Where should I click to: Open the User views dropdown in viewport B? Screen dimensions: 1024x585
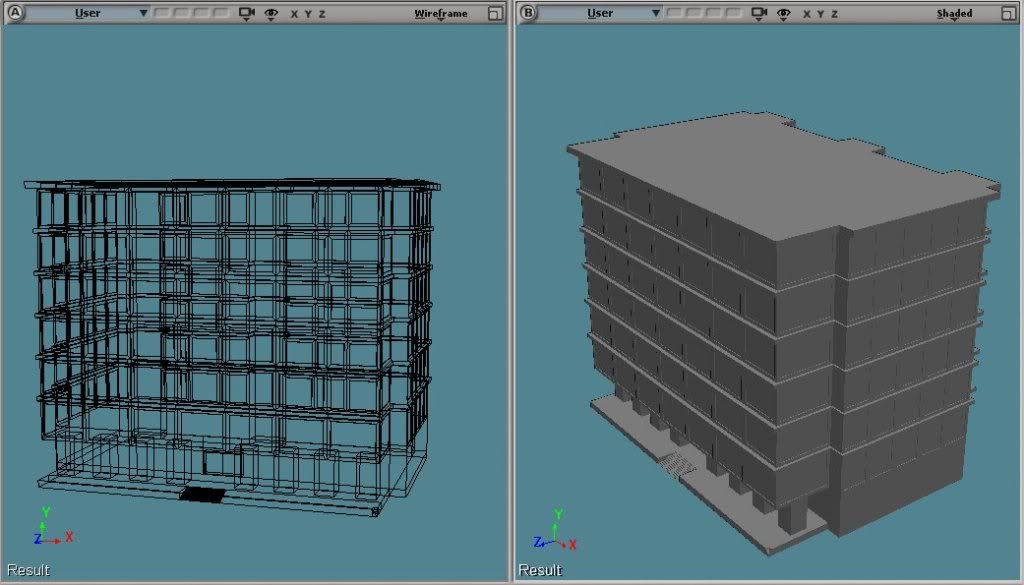pos(601,13)
